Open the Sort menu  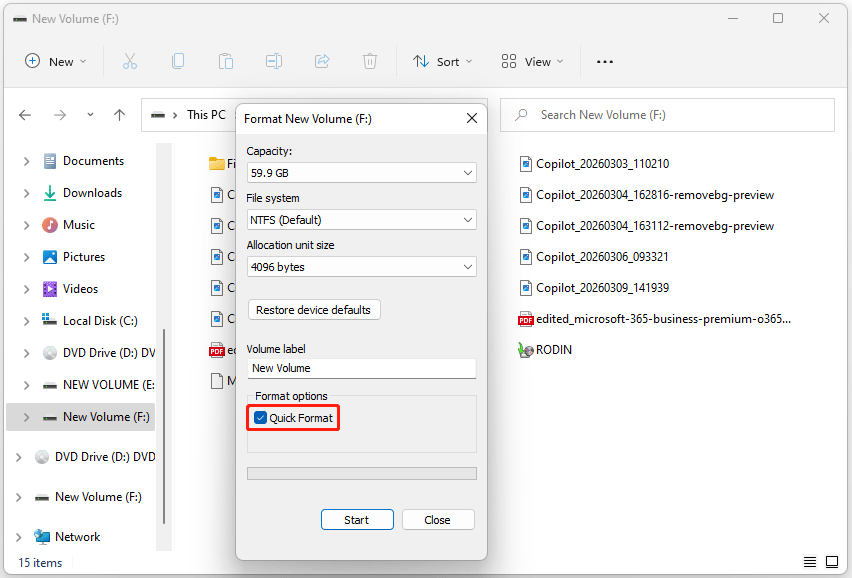[x=442, y=61]
